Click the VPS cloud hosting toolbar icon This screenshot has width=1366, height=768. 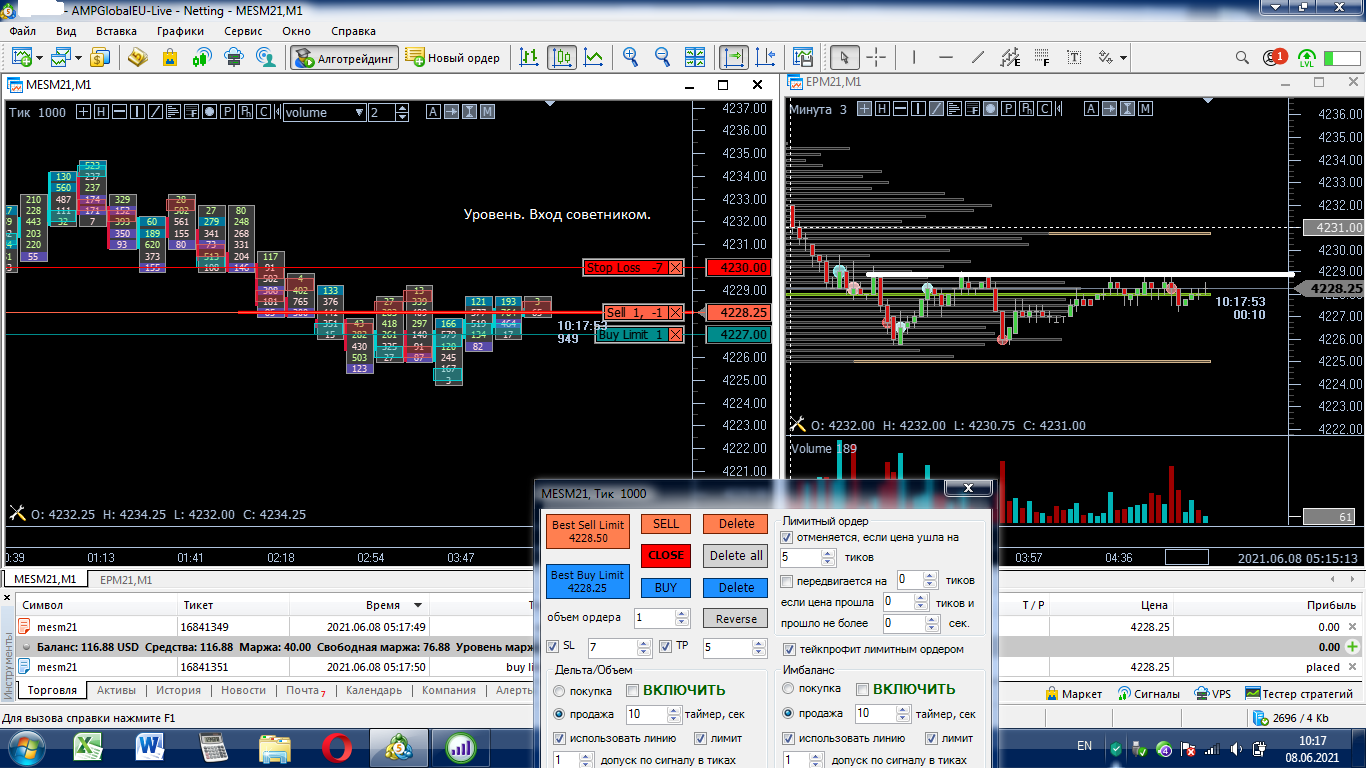click(234, 57)
